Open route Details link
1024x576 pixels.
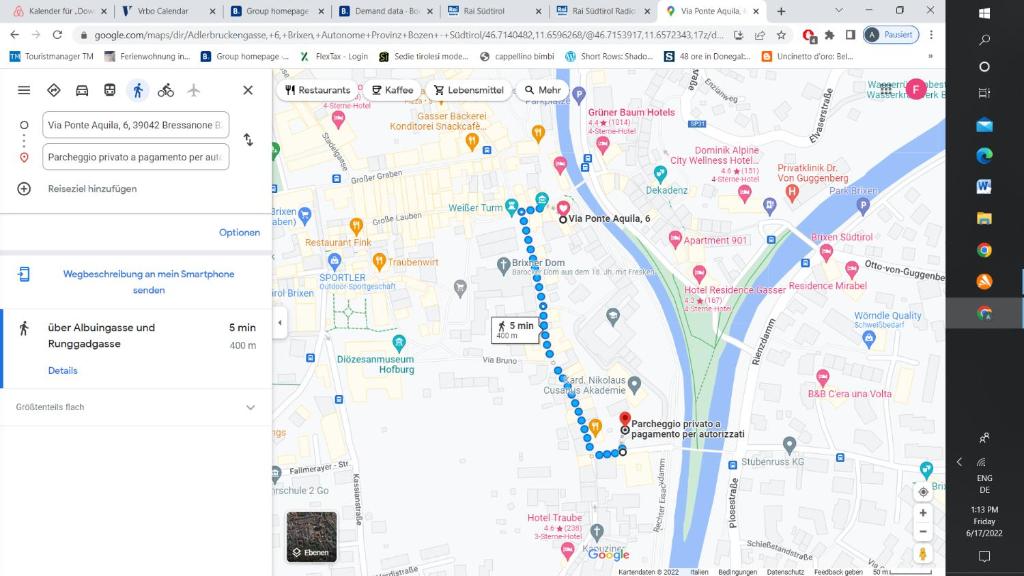[x=62, y=371]
